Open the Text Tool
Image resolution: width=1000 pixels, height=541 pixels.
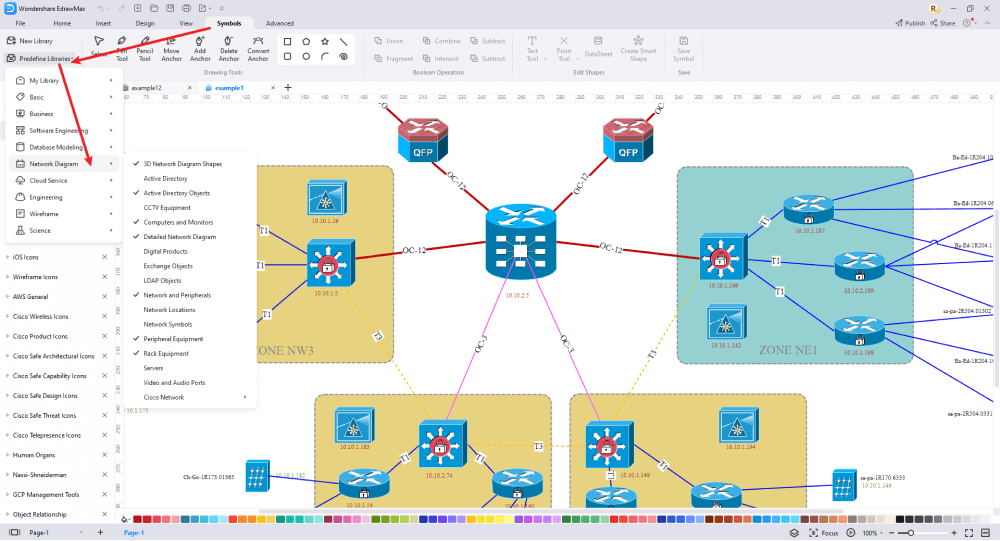click(x=533, y=49)
